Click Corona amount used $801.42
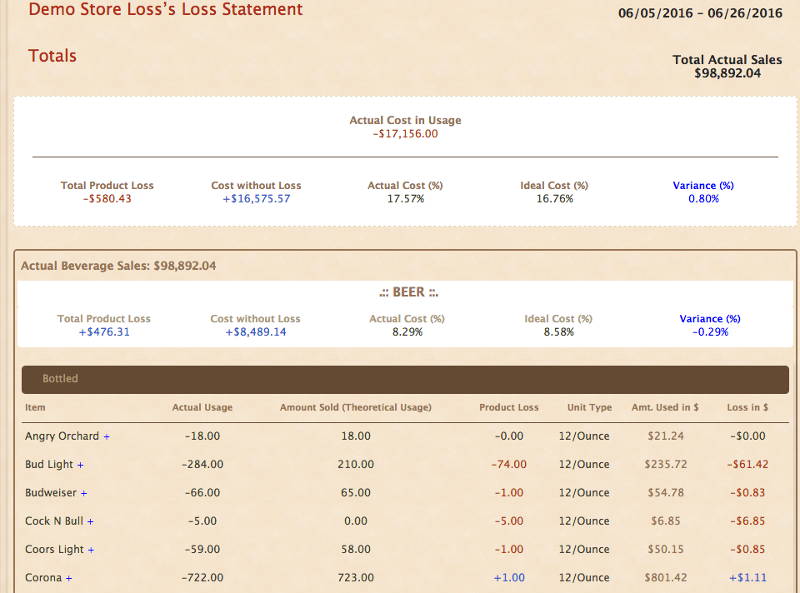Image resolution: width=800 pixels, height=593 pixels. 665,578
